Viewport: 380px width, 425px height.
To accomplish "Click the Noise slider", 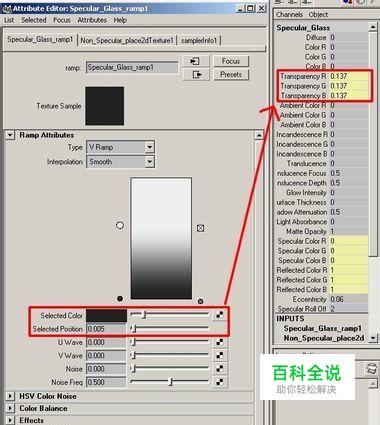I will click(x=170, y=369).
